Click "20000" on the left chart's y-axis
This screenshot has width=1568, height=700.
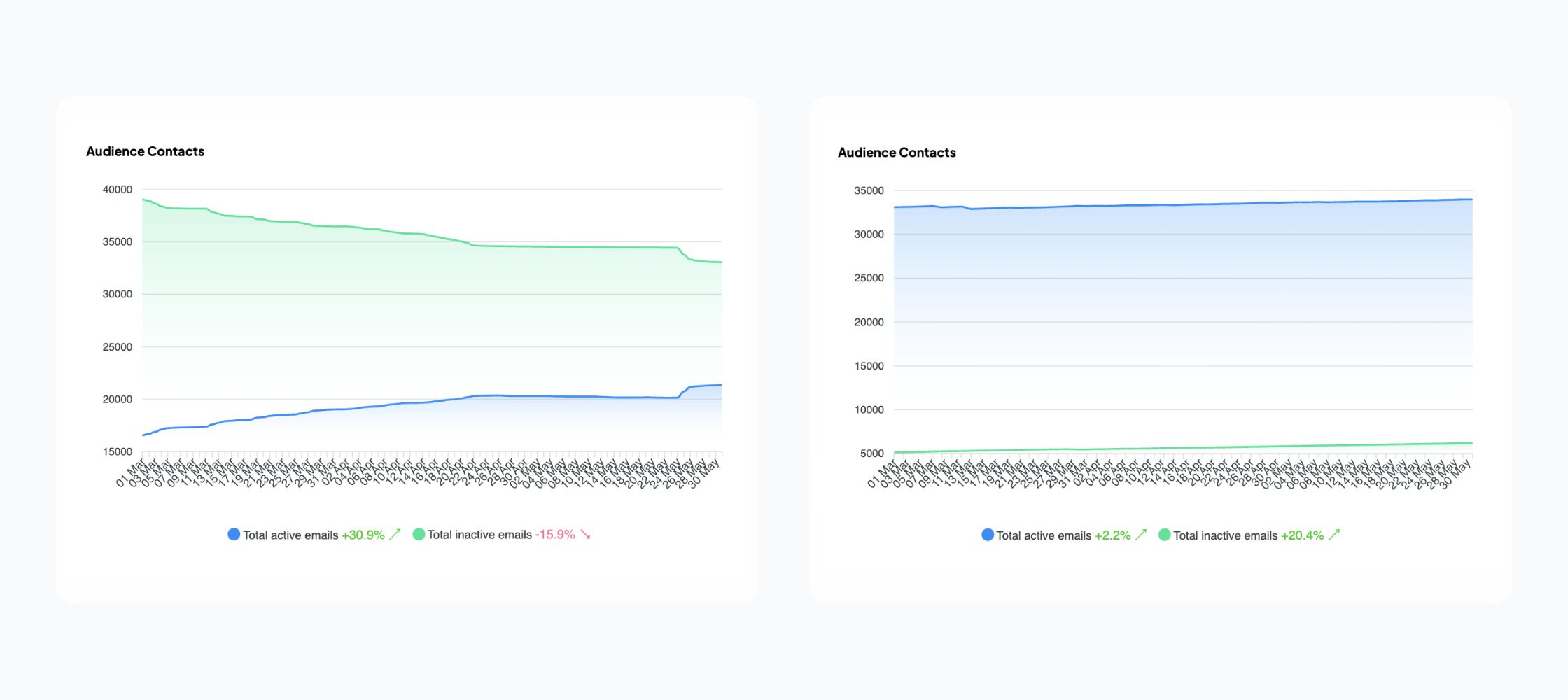tap(118, 400)
